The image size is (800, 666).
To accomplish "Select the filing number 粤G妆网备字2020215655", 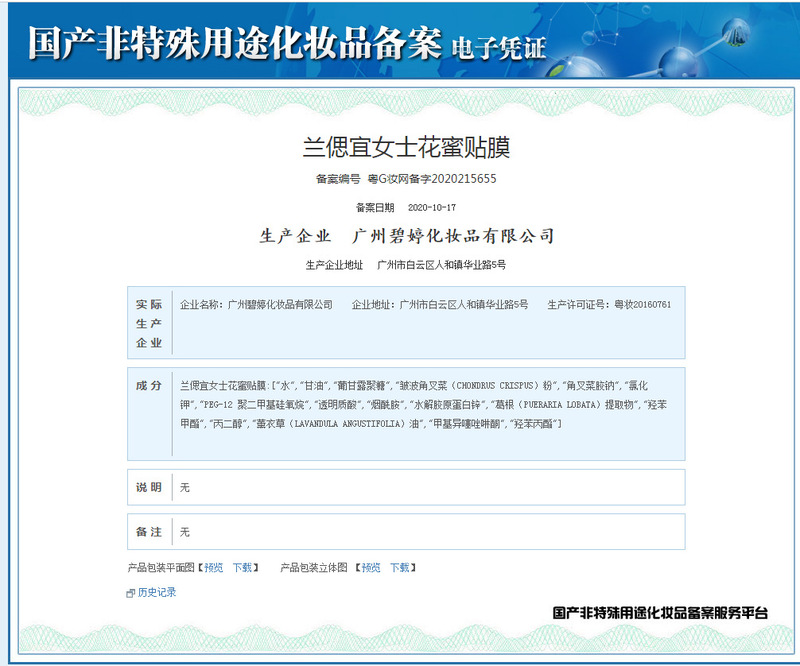I will click(432, 179).
